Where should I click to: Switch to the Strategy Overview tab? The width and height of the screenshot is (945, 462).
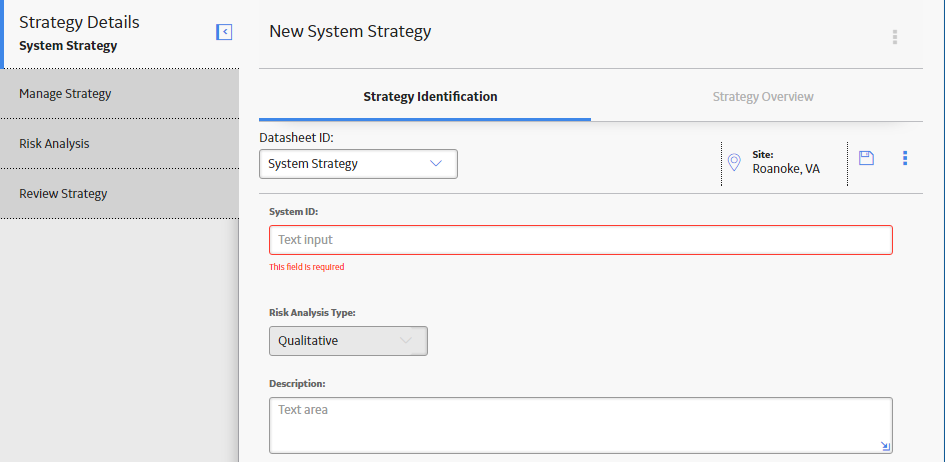point(763,96)
